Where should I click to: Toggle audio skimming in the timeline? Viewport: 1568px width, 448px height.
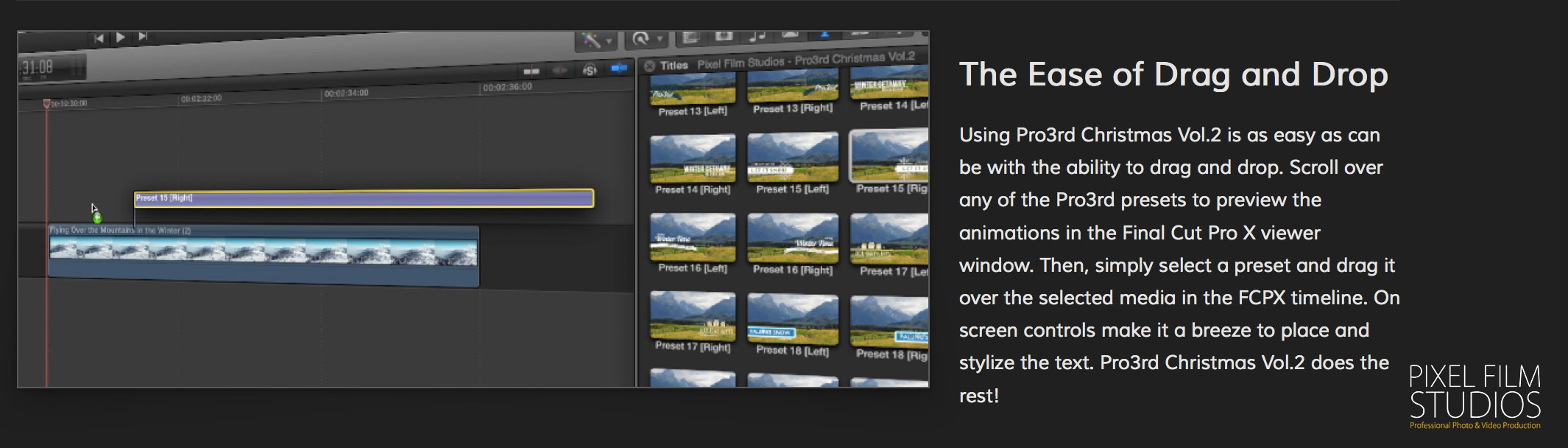click(560, 71)
